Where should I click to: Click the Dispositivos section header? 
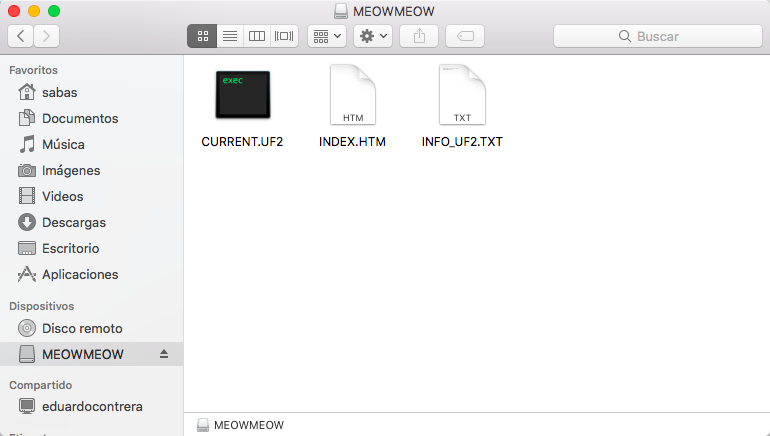tap(42, 306)
